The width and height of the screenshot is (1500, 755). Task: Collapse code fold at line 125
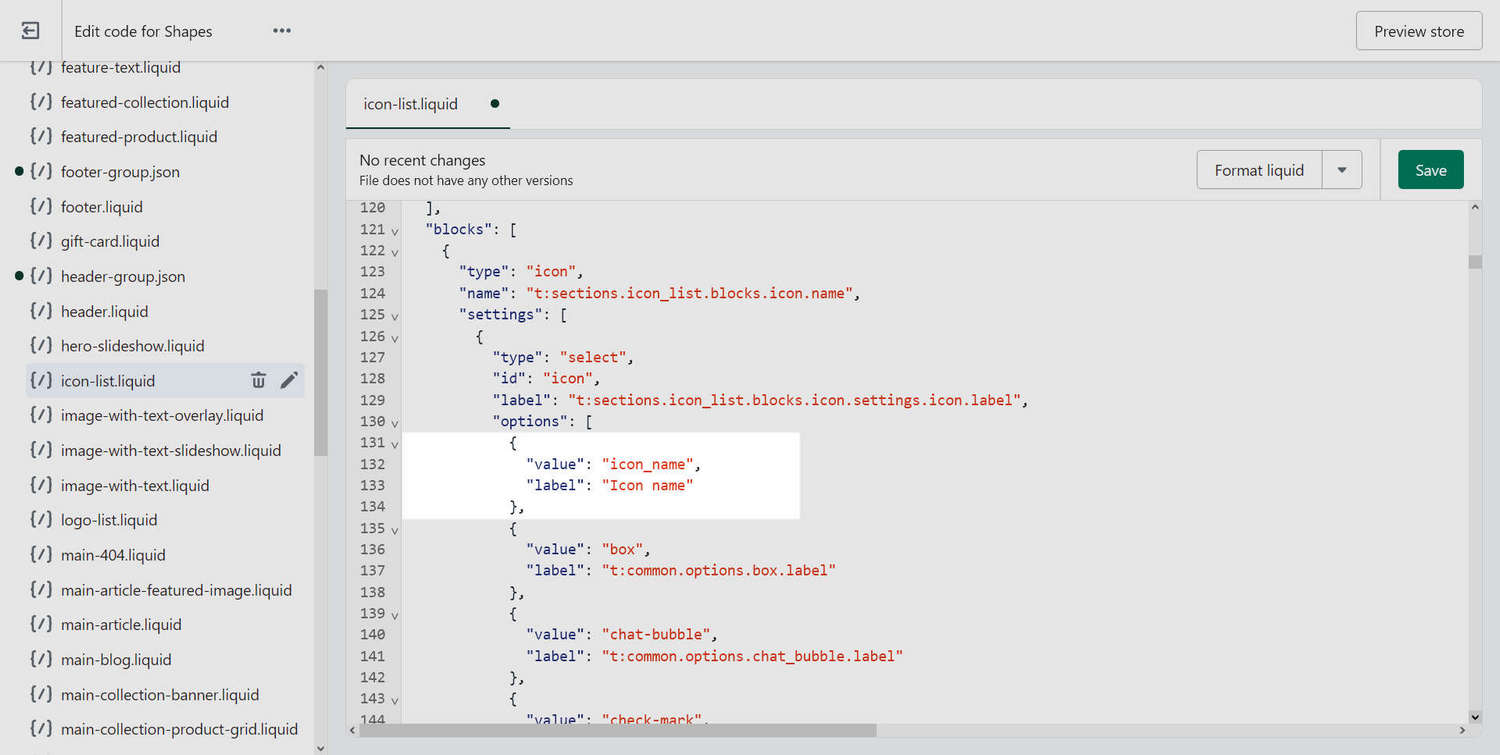394,315
